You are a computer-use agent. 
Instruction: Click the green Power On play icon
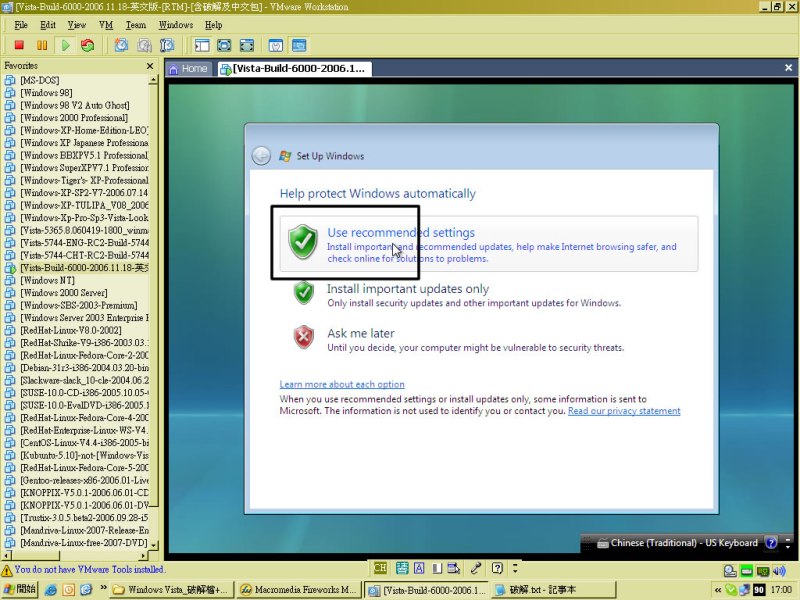65,45
